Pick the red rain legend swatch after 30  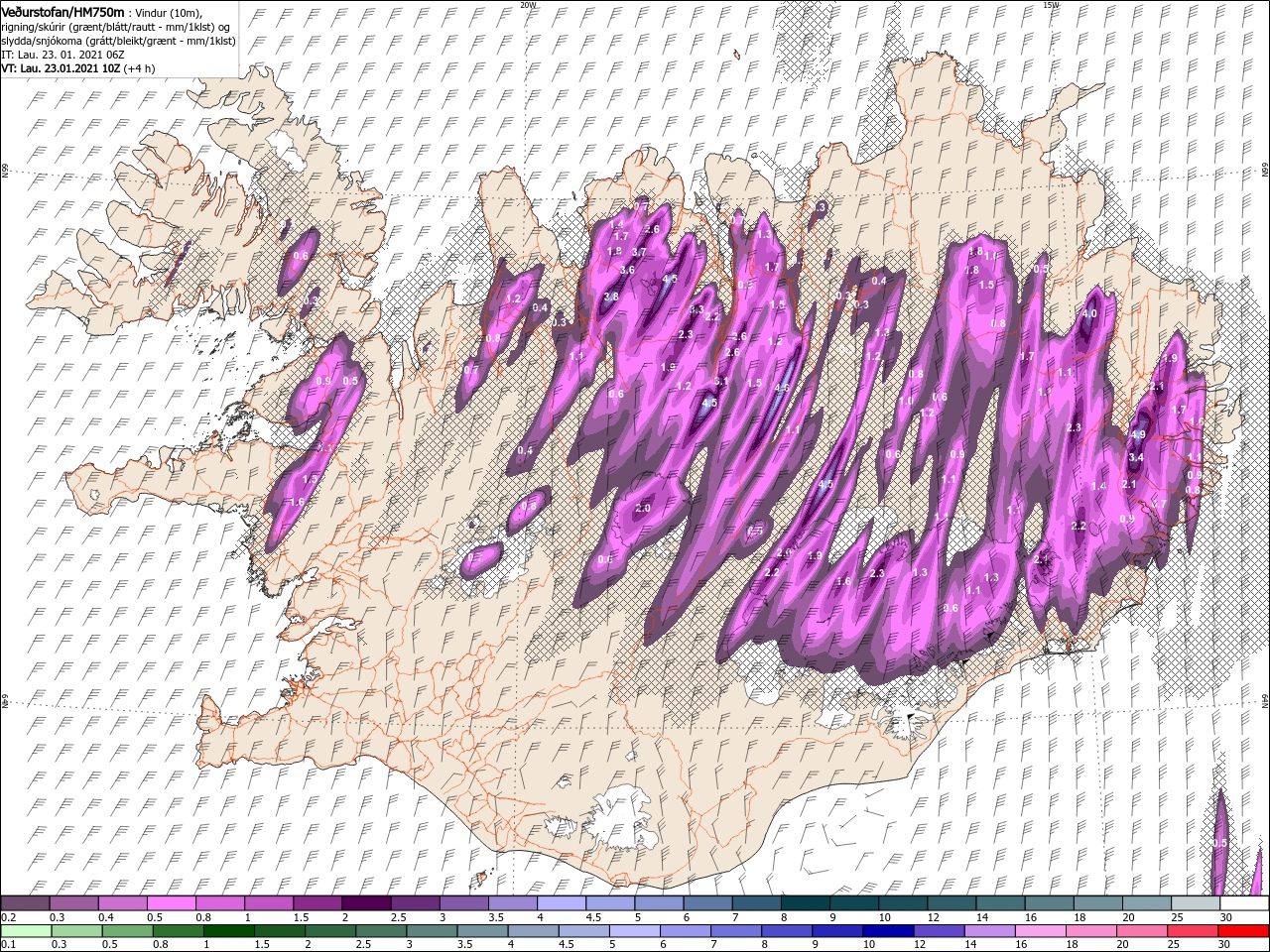pyautogui.click(x=1244, y=930)
